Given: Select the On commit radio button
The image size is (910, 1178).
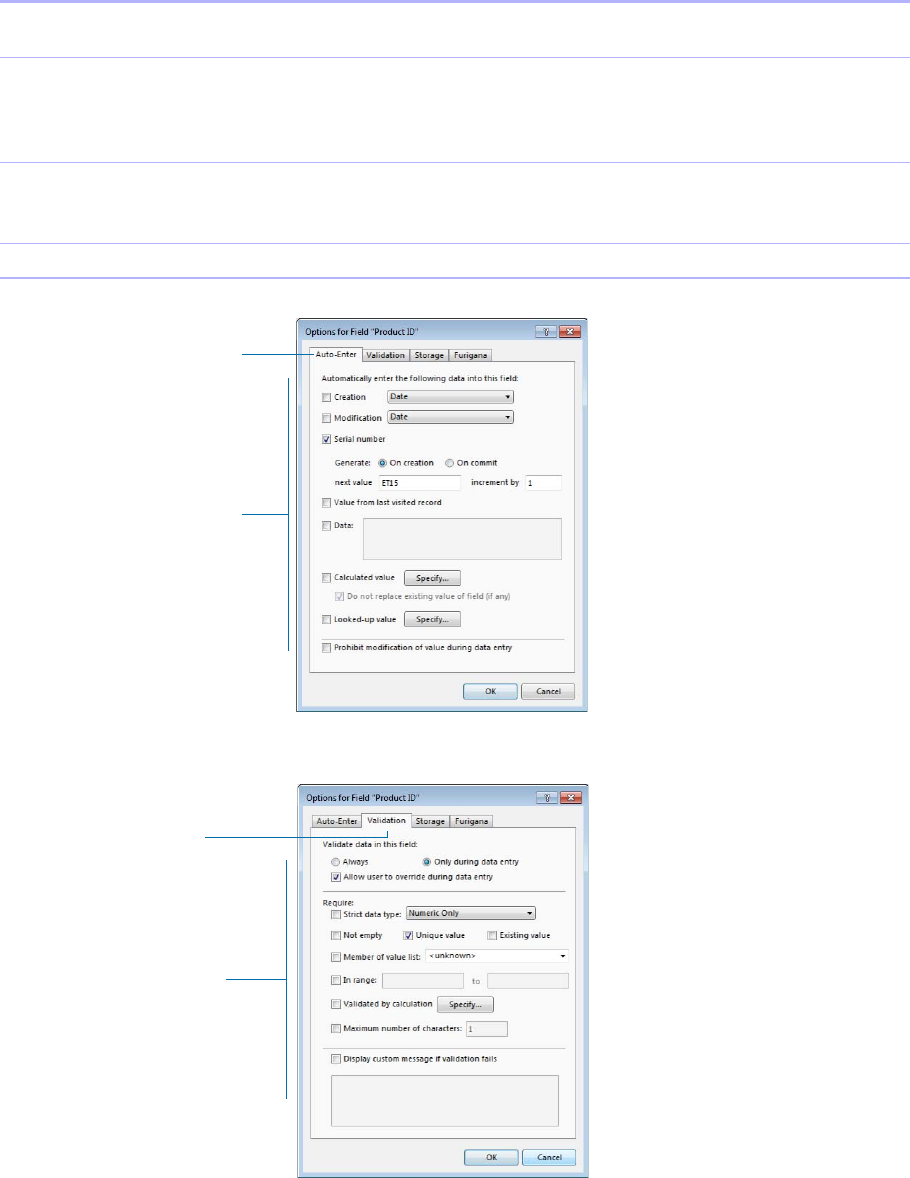Looking at the screenshot, I should [x=449, y=463].
